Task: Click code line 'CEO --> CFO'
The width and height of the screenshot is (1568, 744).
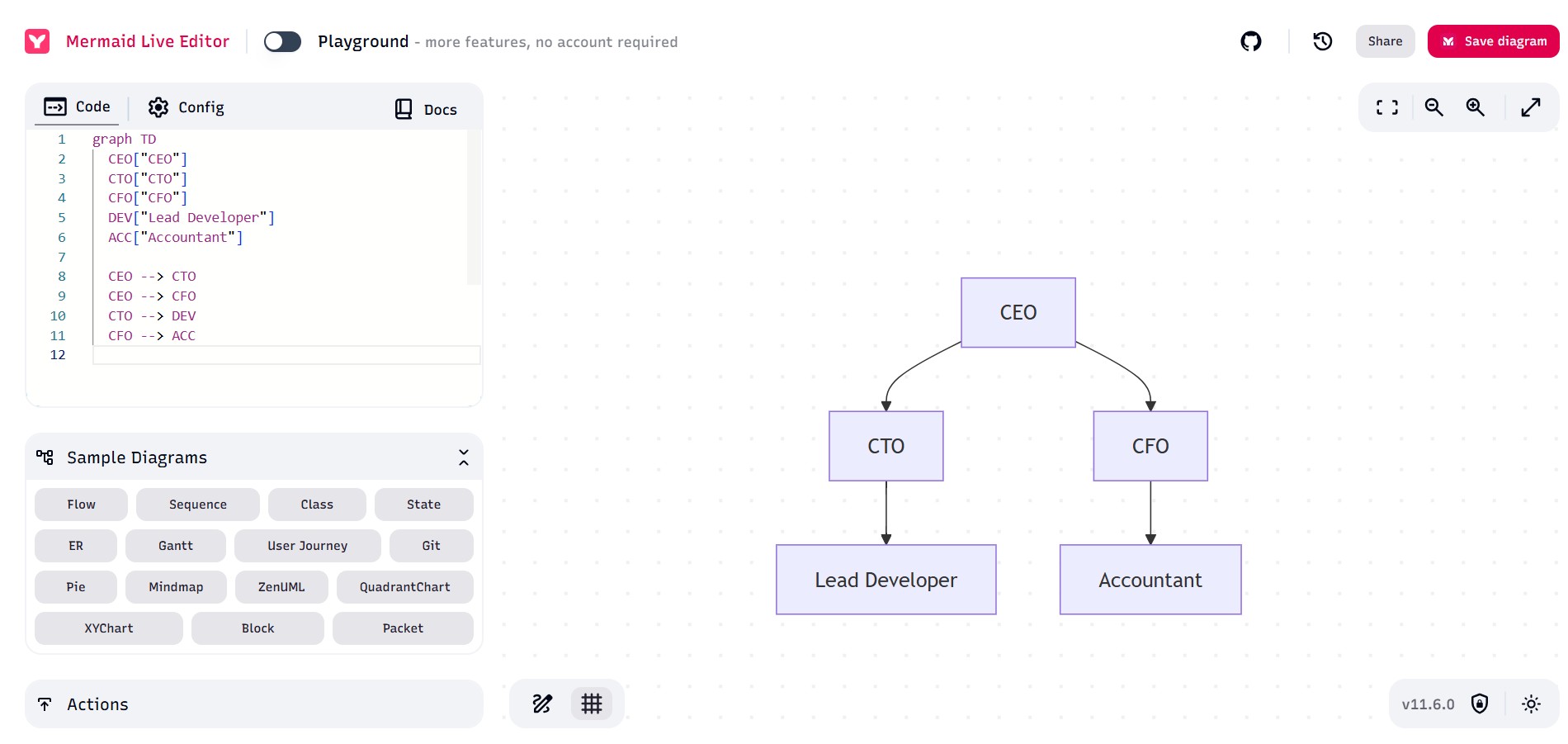Action: coord(152,296)
